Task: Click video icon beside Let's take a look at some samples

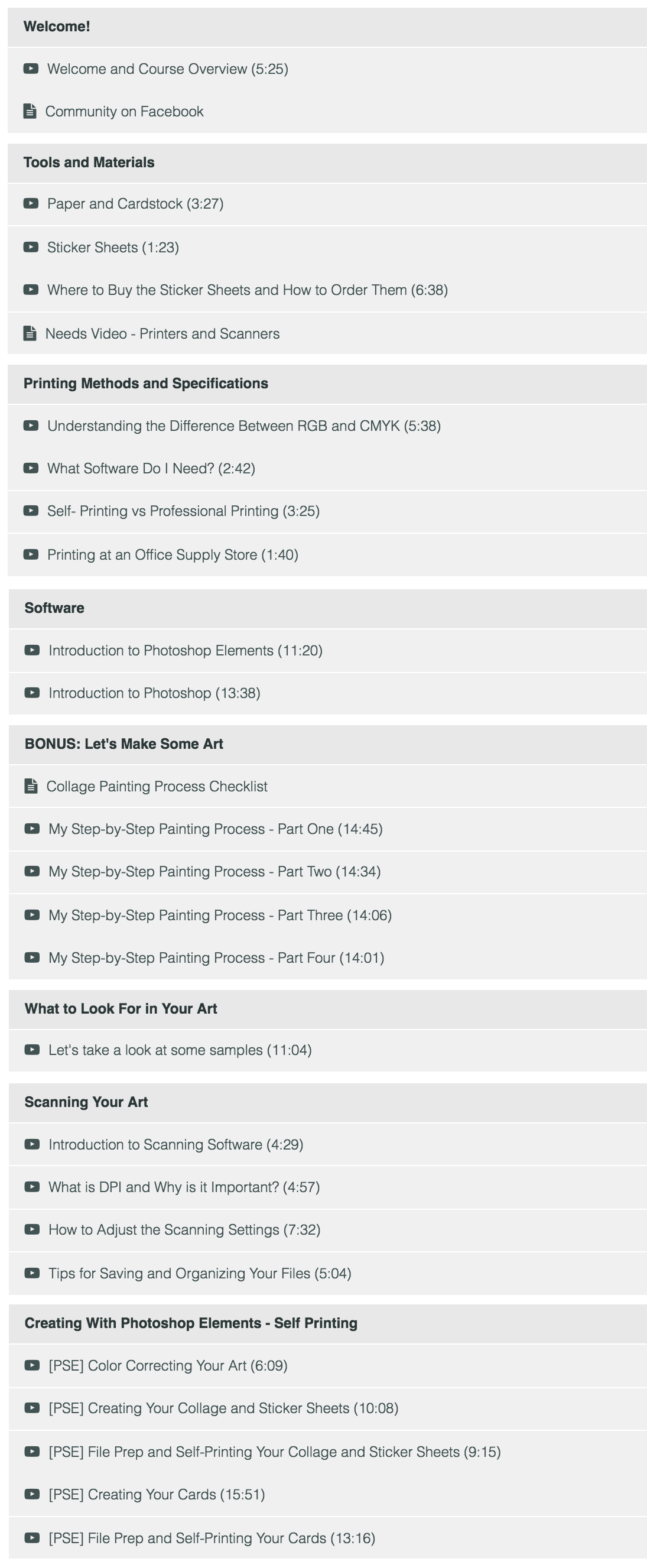Action: [x=32, y=1050]
